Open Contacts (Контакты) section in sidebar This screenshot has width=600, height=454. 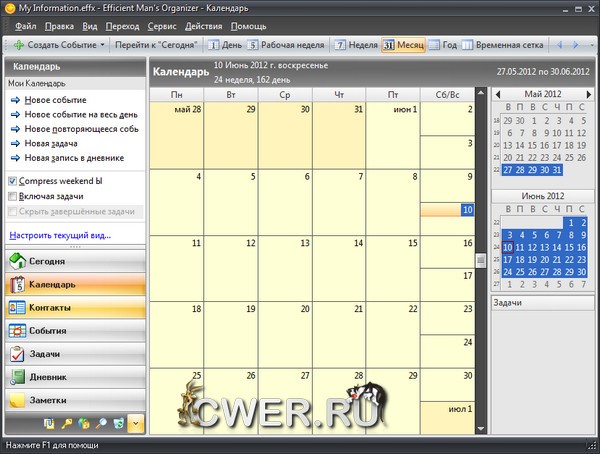(x=75, y=307)
